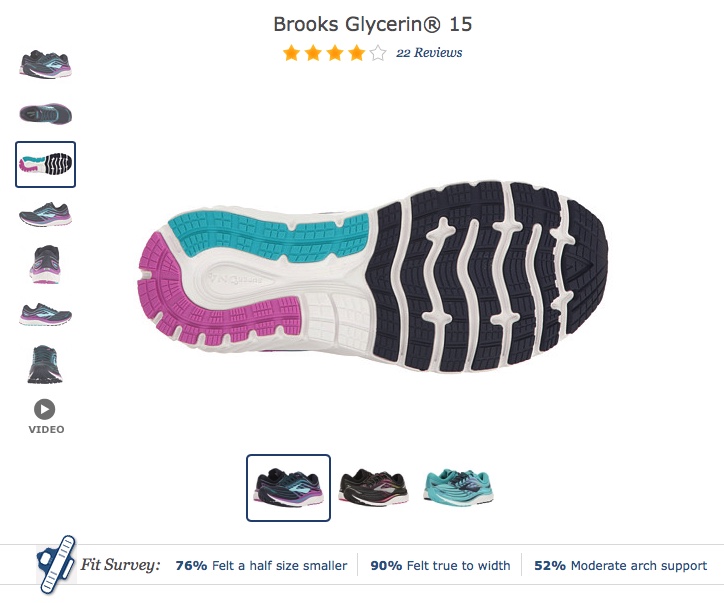The image size is (724, 603).
Task: Click the empty fifth rating star
Action: pyautogui.click(x=378, y=53)
